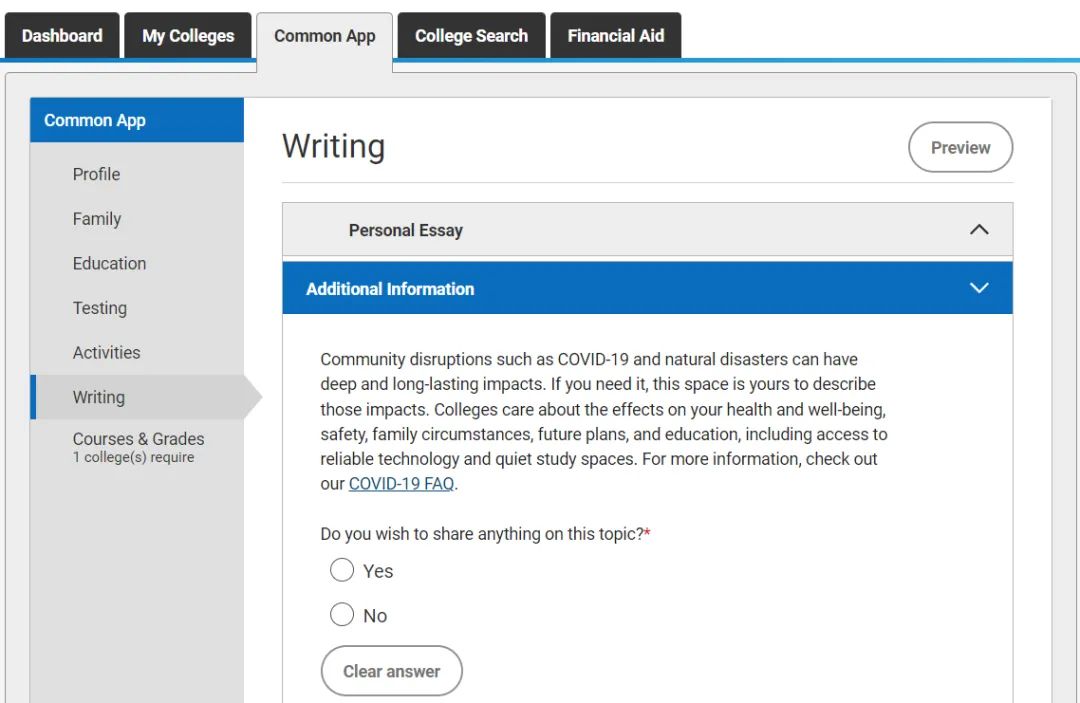Screen dimensions: 1080x703
Task: Select the Yes radio button
Action: (342, 570)
